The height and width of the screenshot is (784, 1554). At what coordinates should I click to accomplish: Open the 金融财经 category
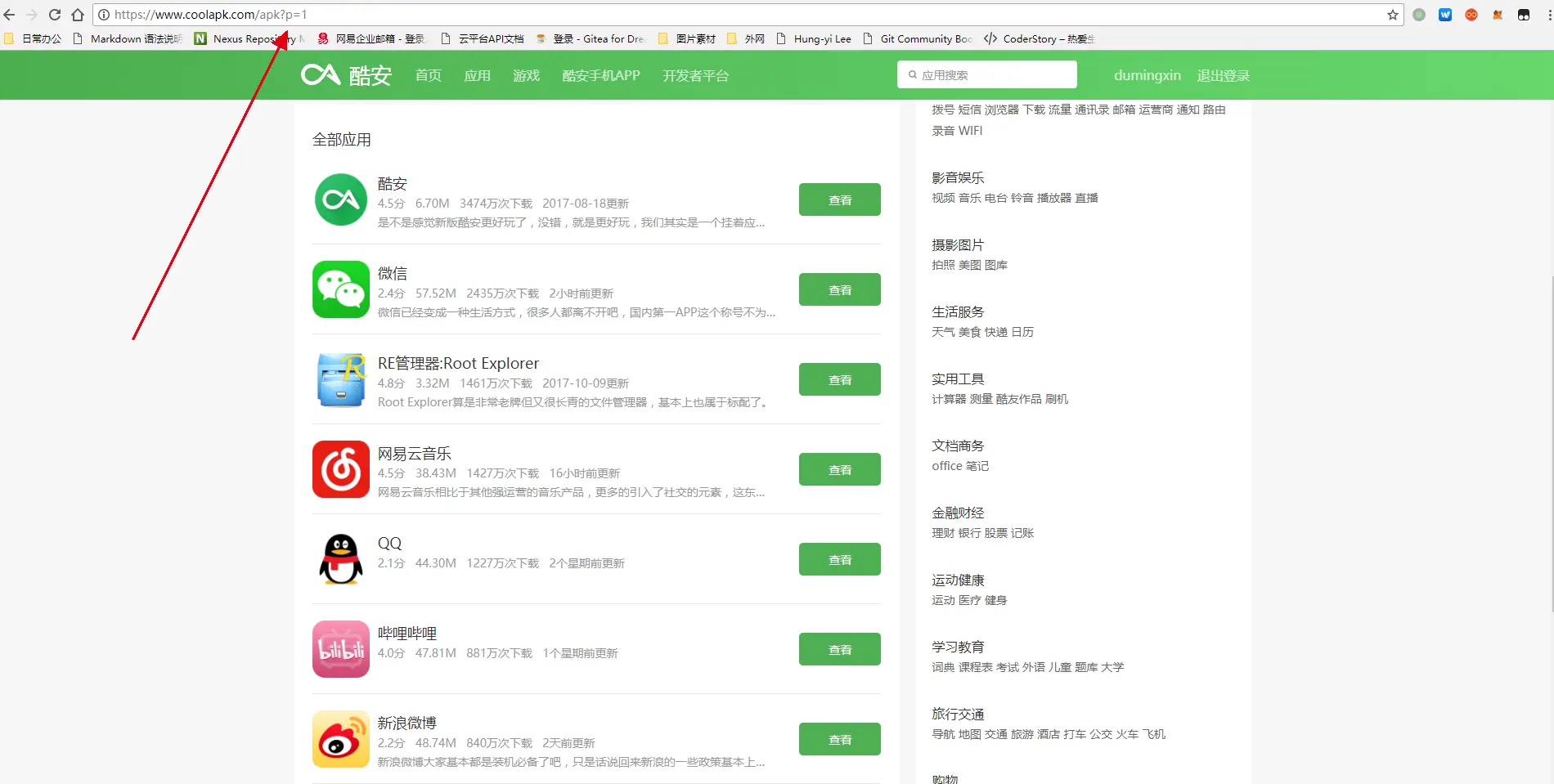point(958,513)
